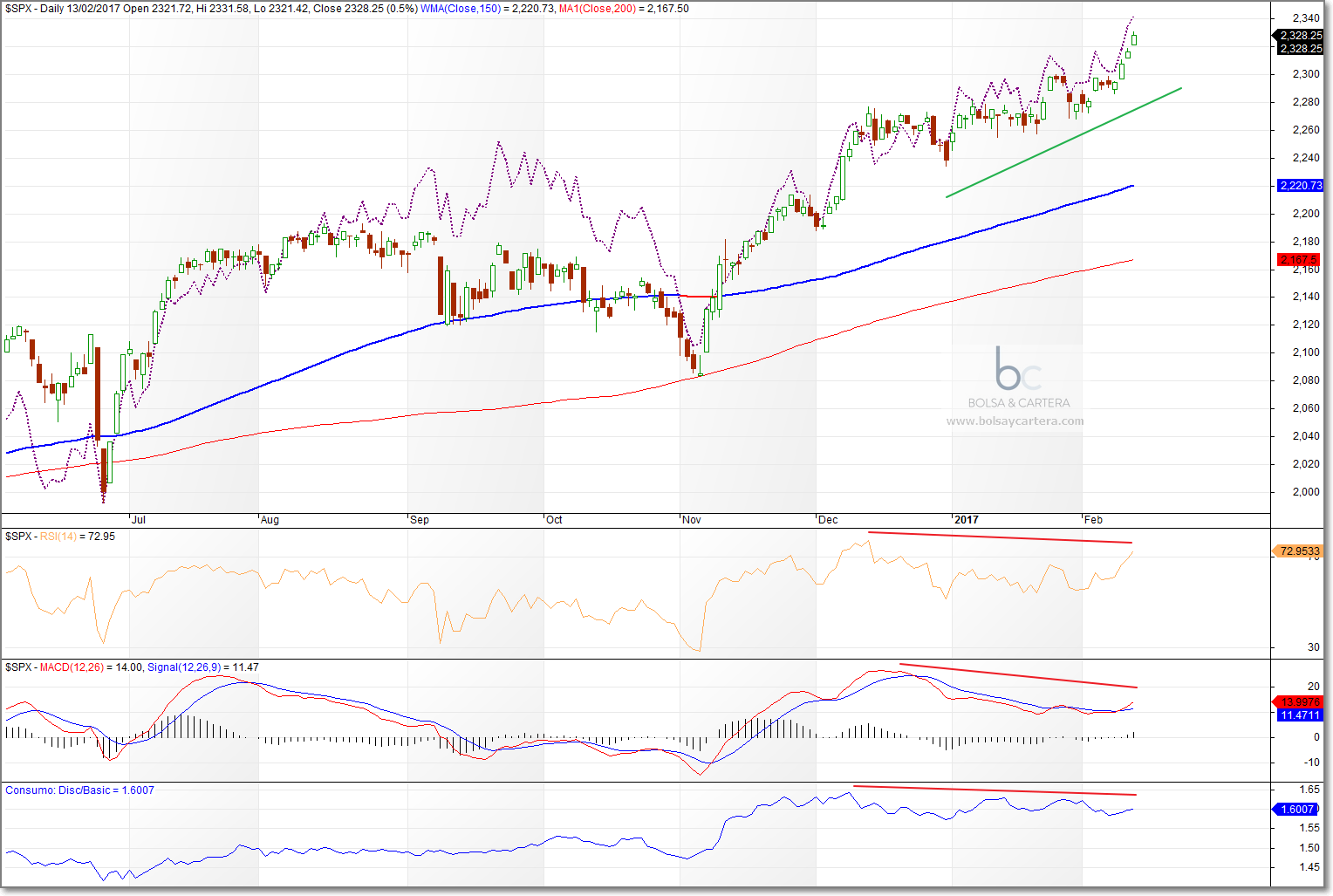Select the red divergence line in the Consumo panel
Viewport: 1333px width, 896px height.
pyautogui.click(x=995, y=790)
